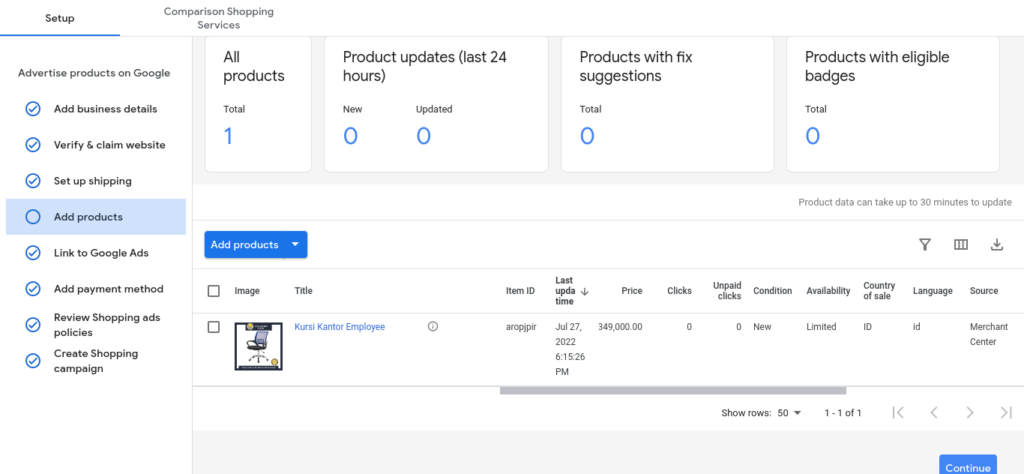This screenshot has width=1024, height=474.
Task: Sort by the Language column header
Action: pyautogui.click(x=933, y=291)
